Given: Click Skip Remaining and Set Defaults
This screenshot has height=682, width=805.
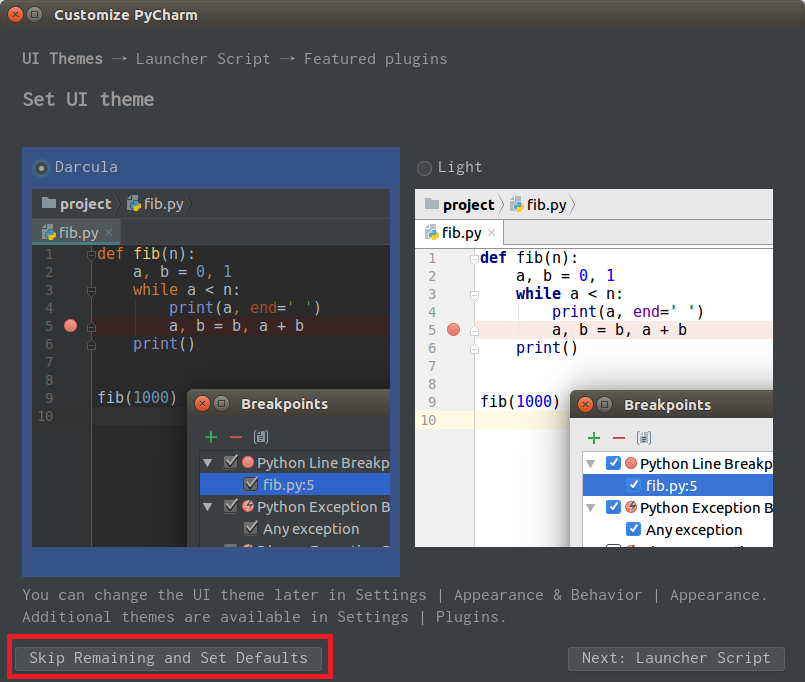Looking at the screenshot, I should coord(168,658).
